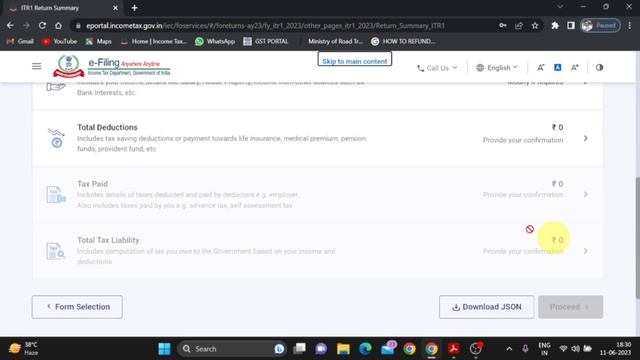
Task: Expand the Total Deductions chevron
Action: [585, 138]
